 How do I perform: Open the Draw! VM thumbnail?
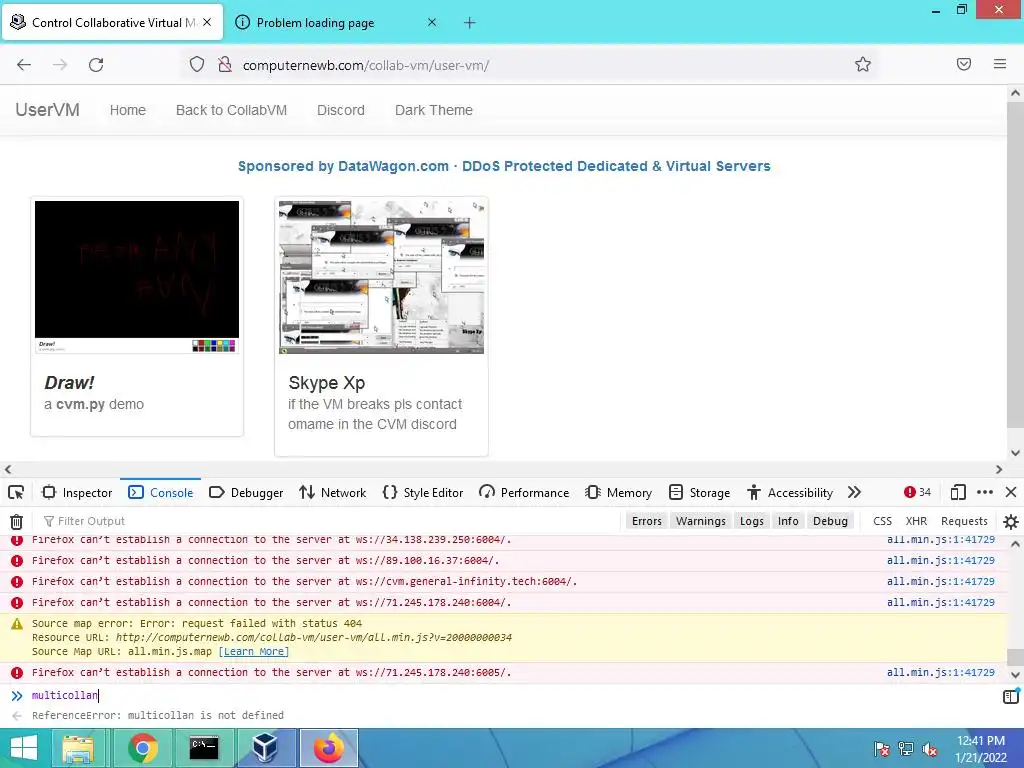coord(136,277)
